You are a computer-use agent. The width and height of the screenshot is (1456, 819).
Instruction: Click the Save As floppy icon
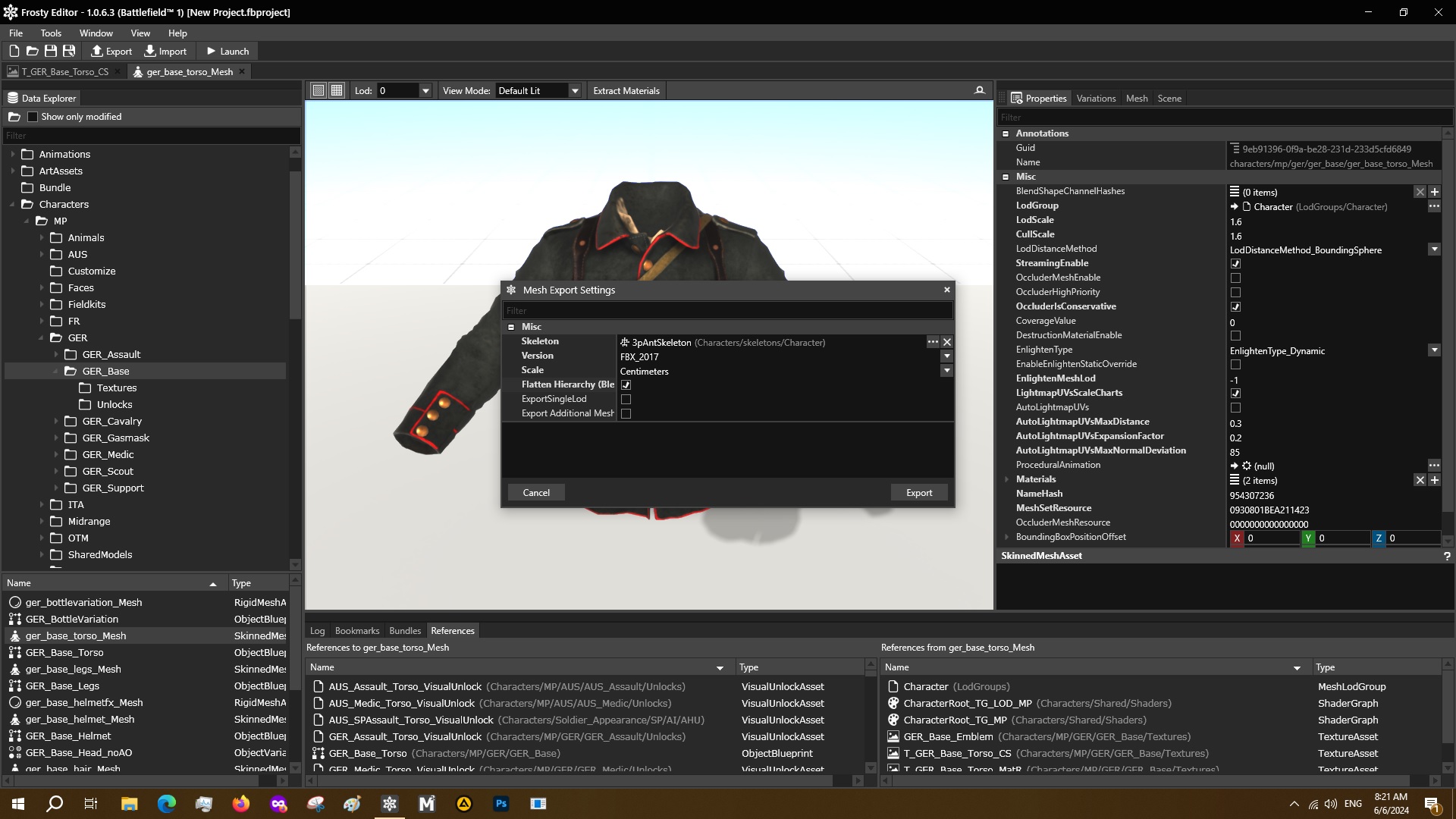(x=69, y=51)
